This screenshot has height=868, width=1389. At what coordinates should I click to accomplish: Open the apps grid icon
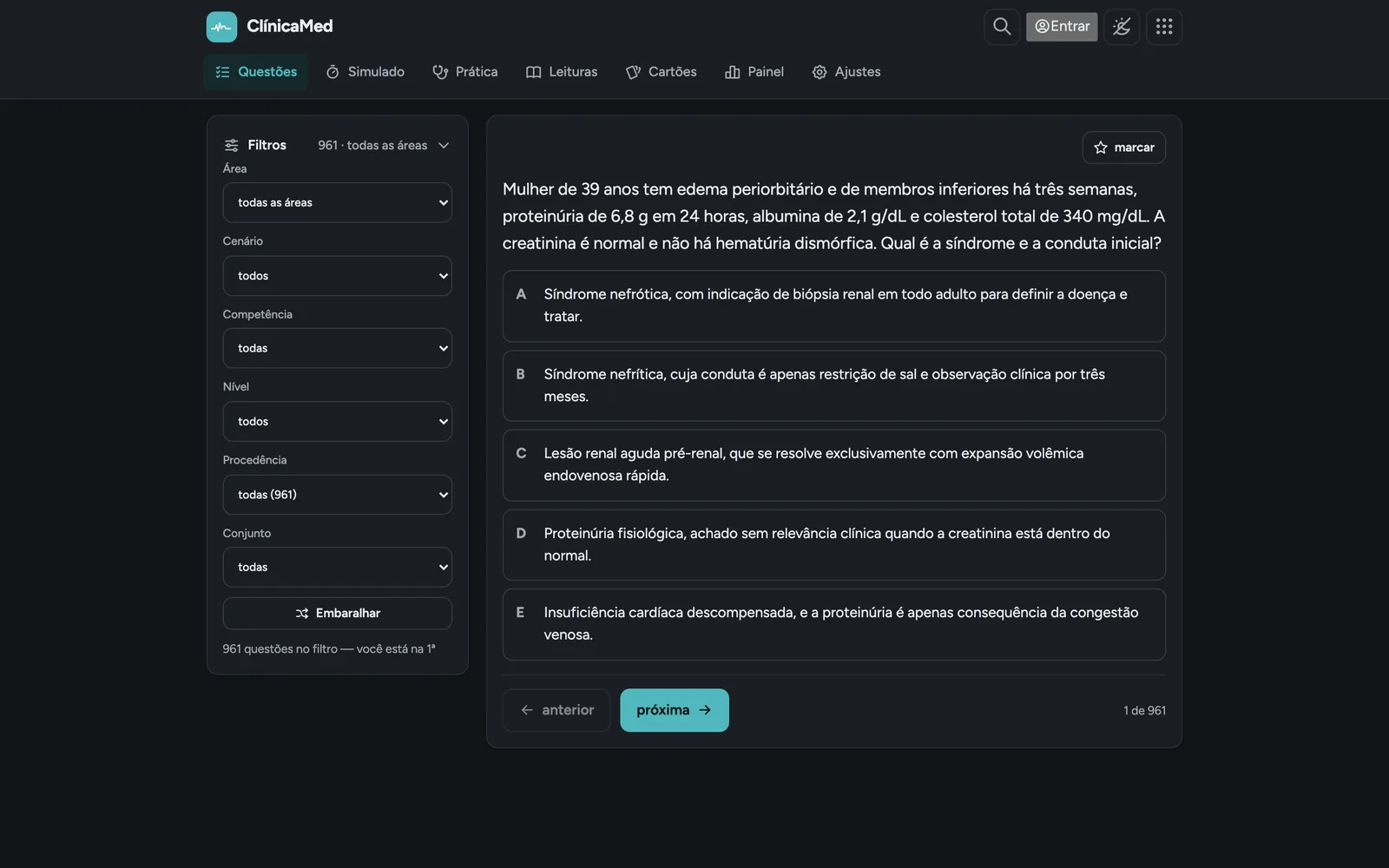pyautogui.click(x=1164, y=27)
